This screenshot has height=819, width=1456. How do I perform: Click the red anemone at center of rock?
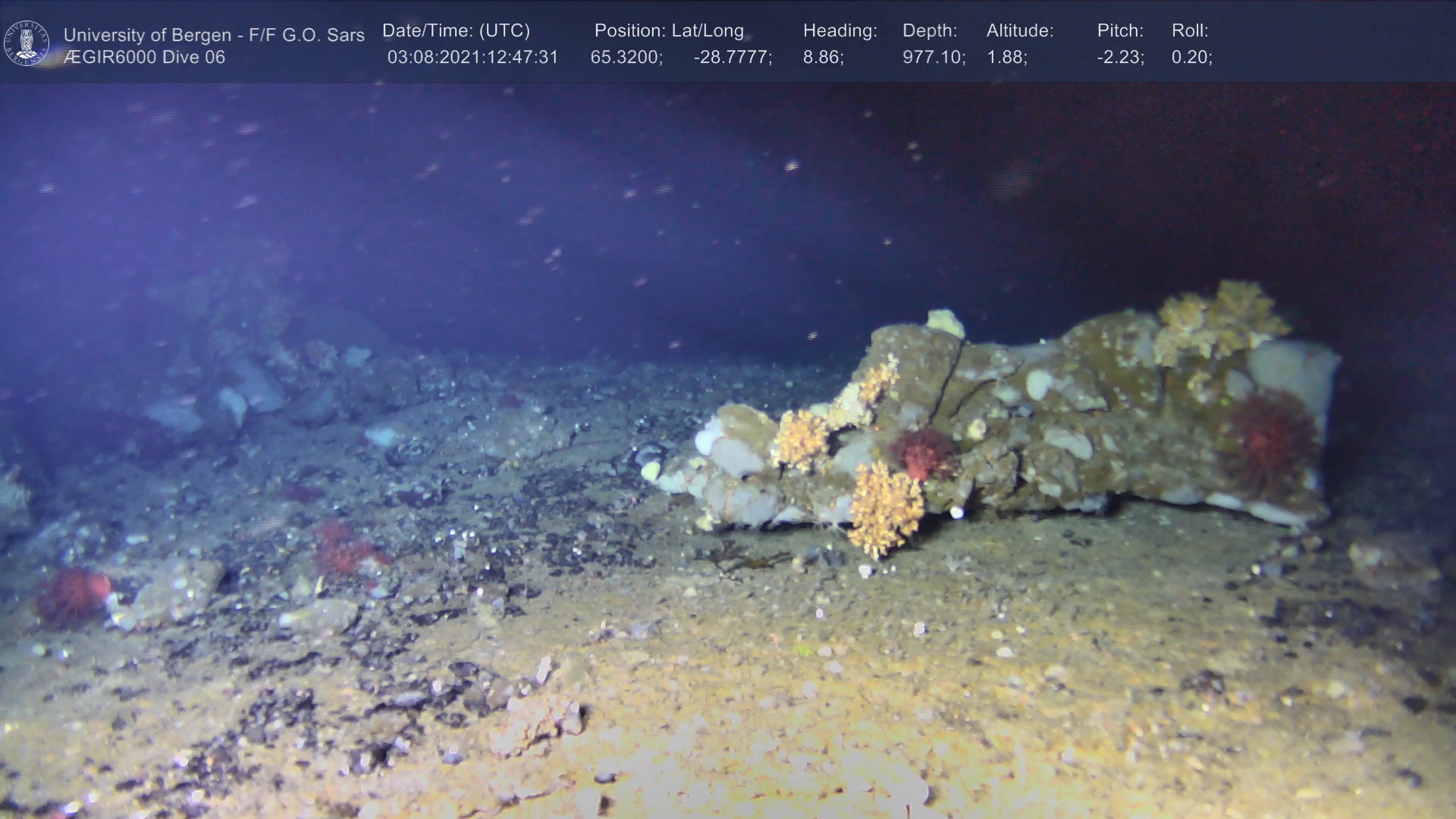pyautogui.click(x=922, y=453)
